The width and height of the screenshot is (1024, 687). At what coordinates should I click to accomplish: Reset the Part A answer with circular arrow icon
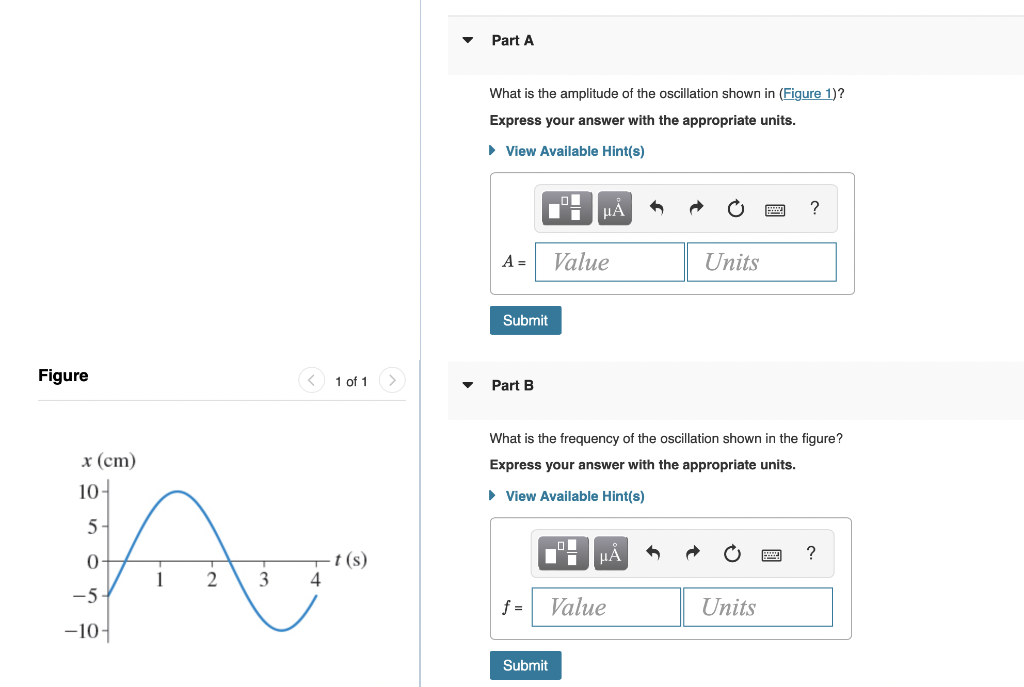[x=734, y=208]
